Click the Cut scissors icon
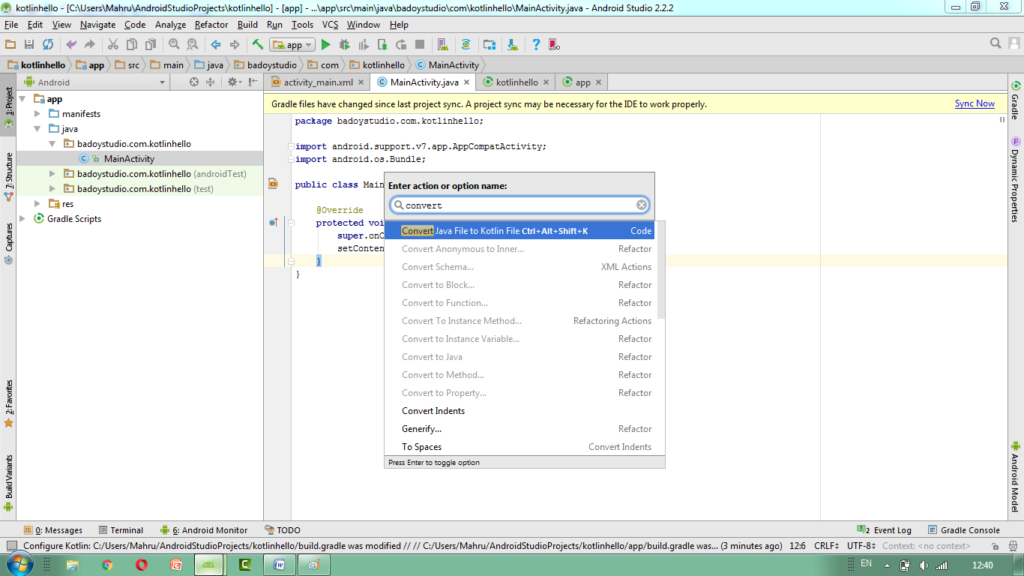Image resolution: width=1024 pixels, height=576 pixels. pyautogui.click(x=113, y=44)
